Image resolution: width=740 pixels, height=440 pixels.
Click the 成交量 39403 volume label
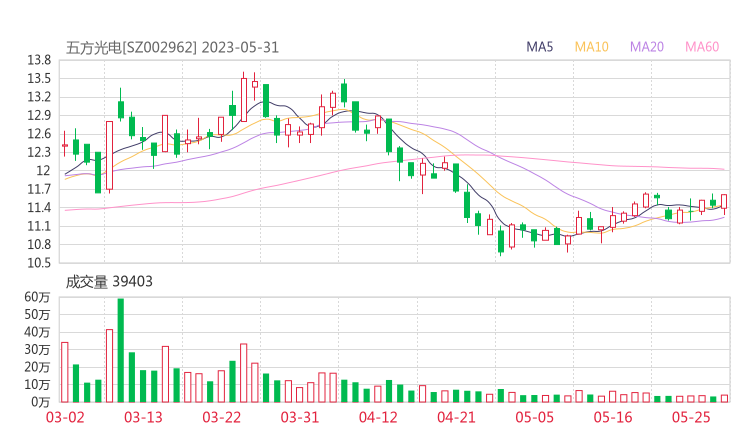click(x=109, y=282)
